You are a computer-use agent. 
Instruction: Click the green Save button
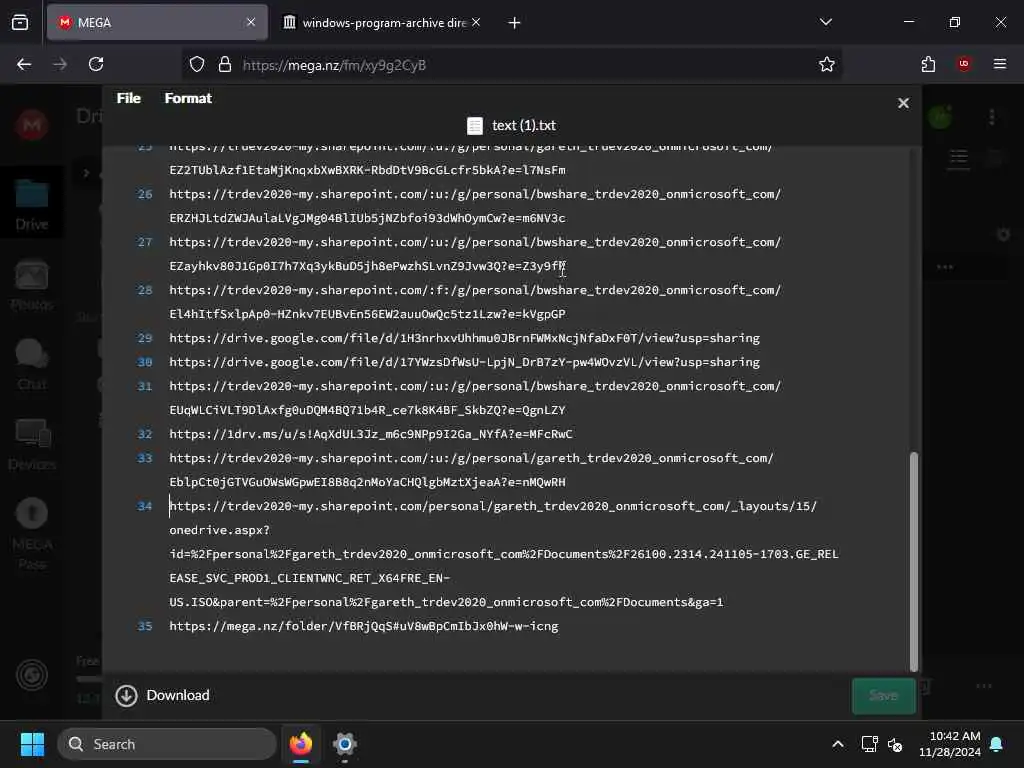pos(884,696)
